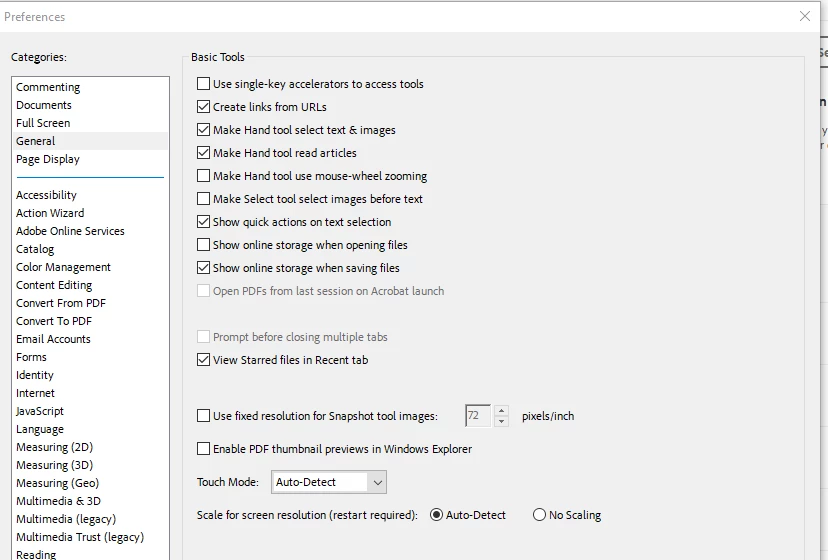
Task: Decrease the pixels/inch value with down arrow
Action: (501, 421)
